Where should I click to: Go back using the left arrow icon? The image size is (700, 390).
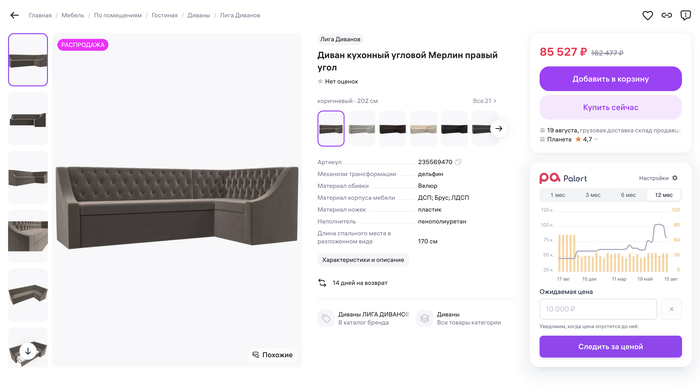(x=14, y=15)
